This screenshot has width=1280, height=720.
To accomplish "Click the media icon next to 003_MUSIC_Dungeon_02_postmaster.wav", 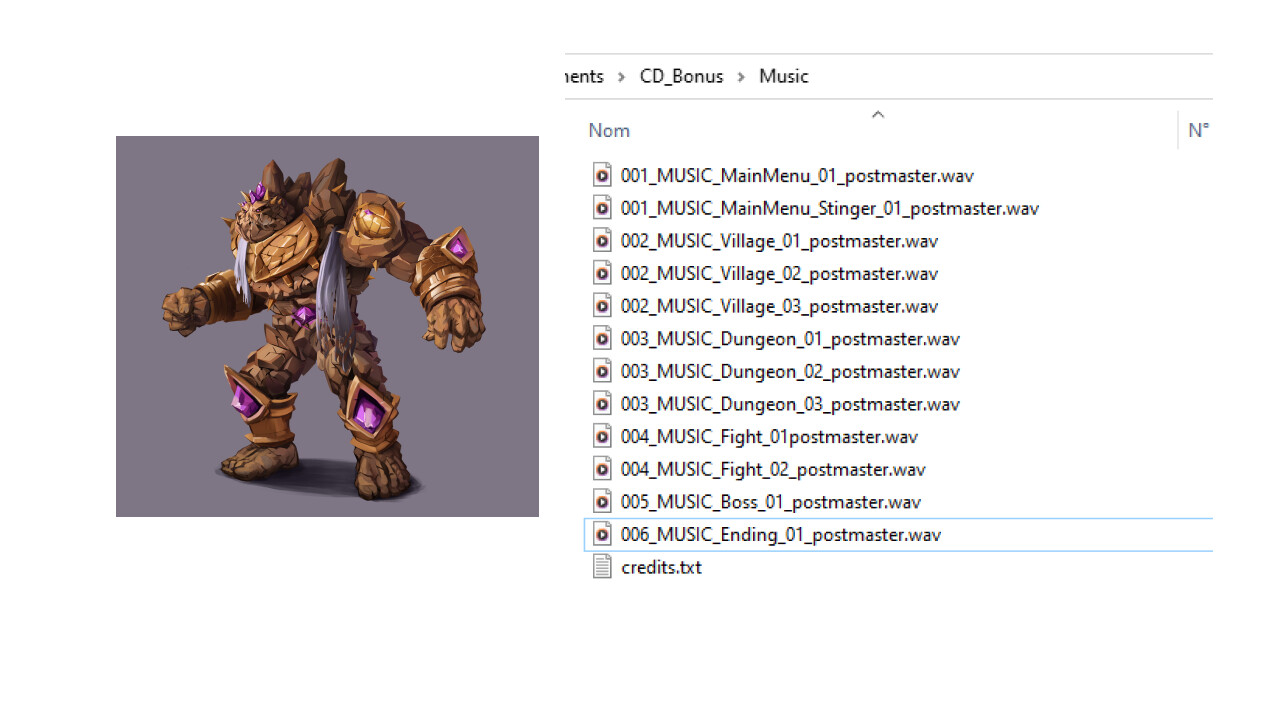I will point(602,370).
